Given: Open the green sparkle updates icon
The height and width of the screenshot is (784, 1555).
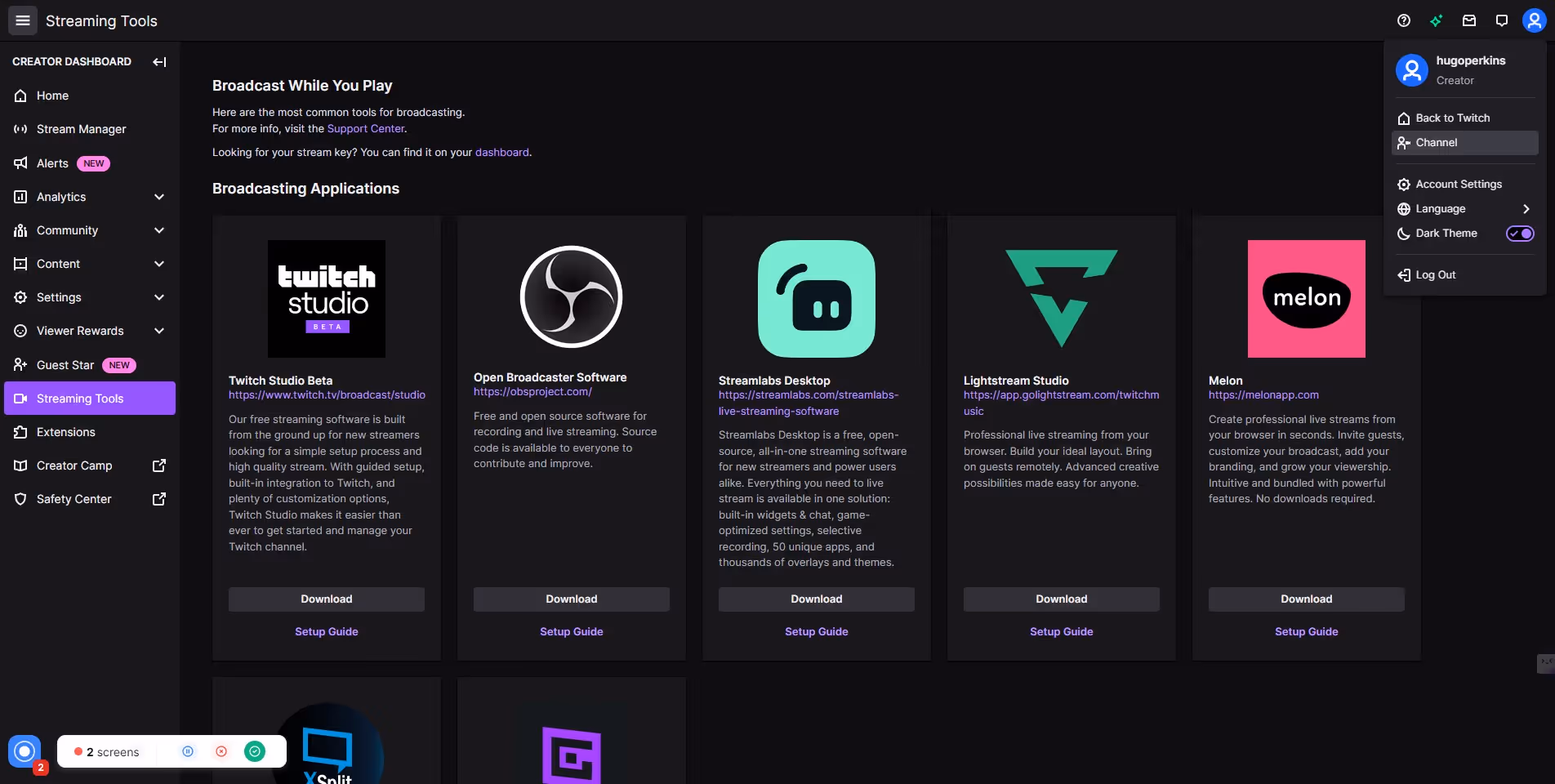Looking at the screenshot, I should (1437, 20).
